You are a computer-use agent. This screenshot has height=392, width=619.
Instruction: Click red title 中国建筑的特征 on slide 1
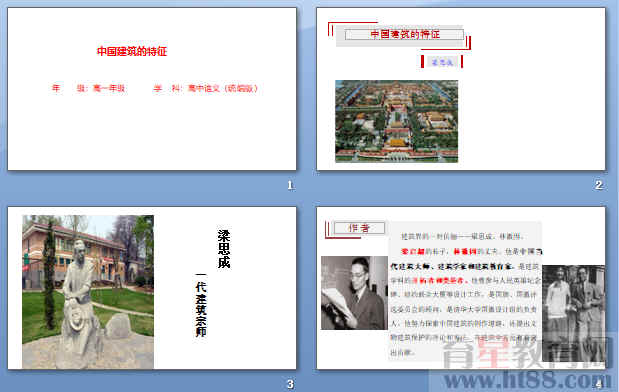point(132,51)
